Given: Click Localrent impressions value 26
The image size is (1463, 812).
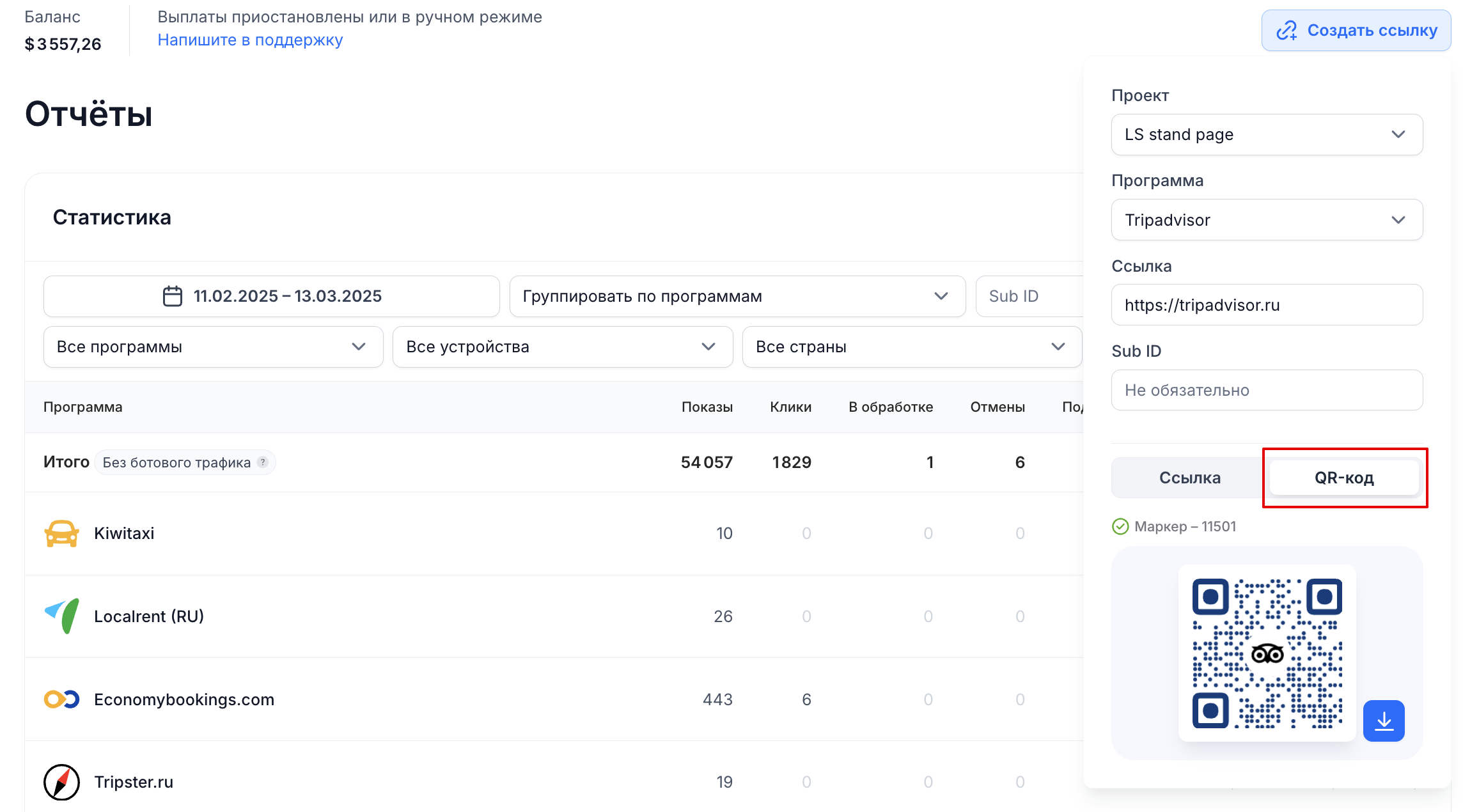Looking at the screenshot, I should 723,616.
